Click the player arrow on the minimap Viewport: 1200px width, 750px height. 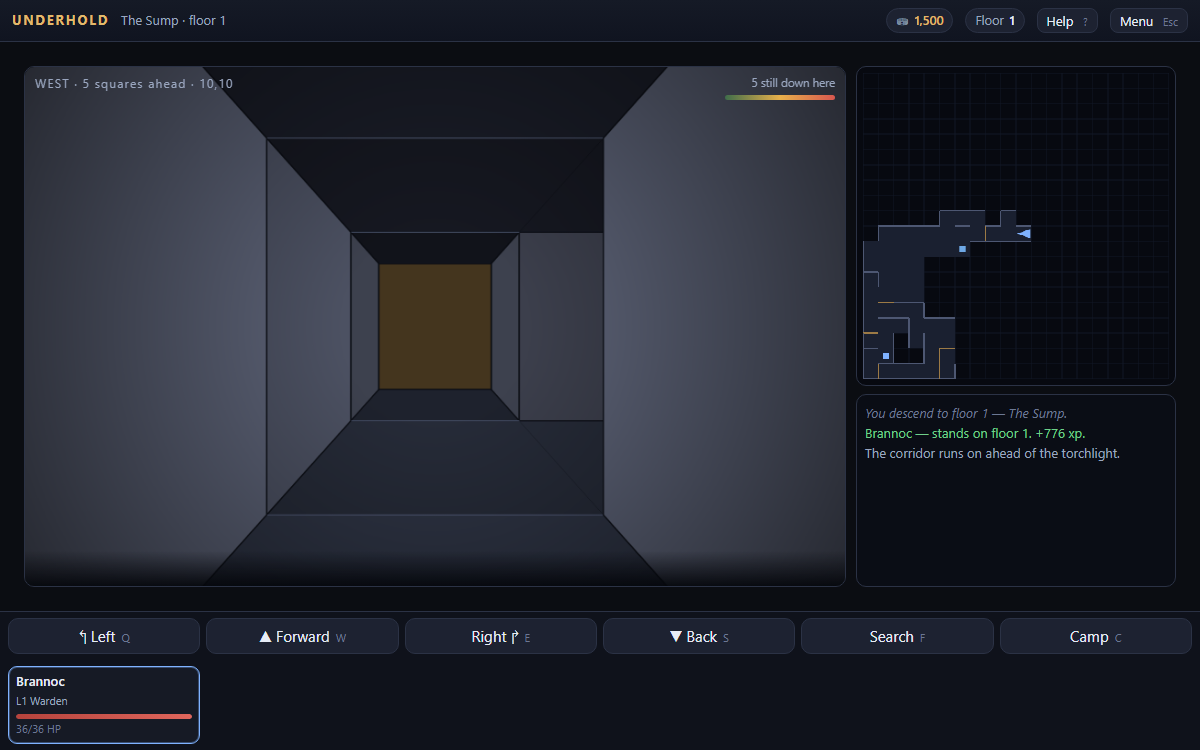pos(1023,234)
